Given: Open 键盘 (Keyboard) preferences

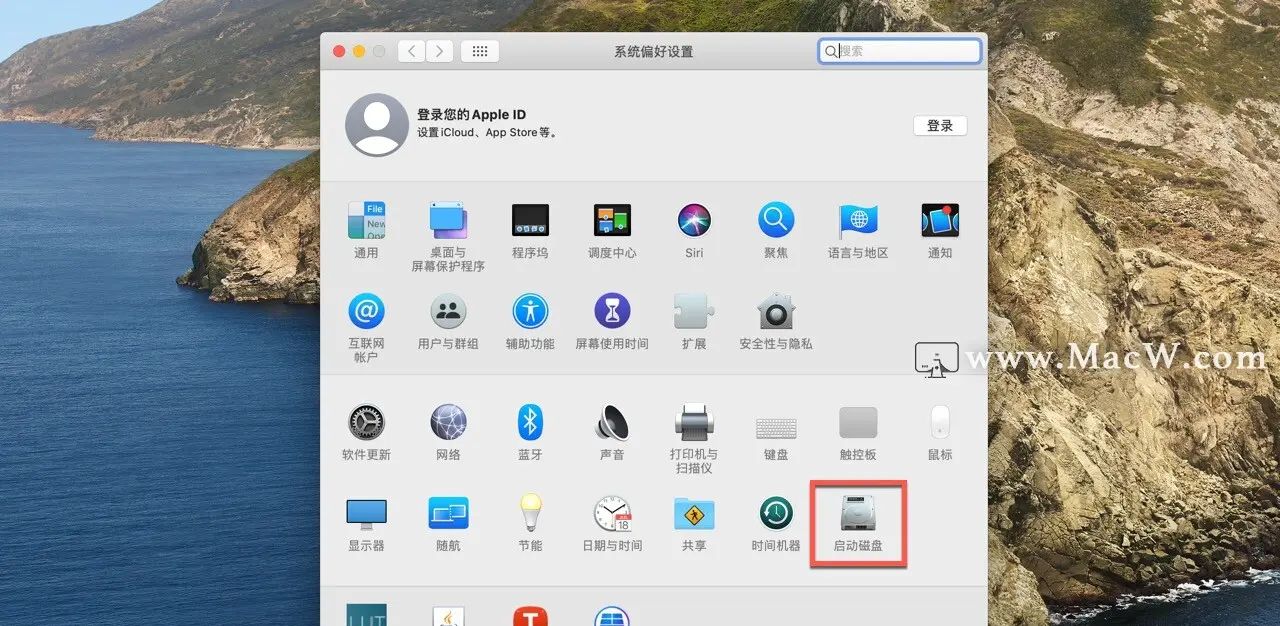Looking at the screenshot, I should pos(775,423).
